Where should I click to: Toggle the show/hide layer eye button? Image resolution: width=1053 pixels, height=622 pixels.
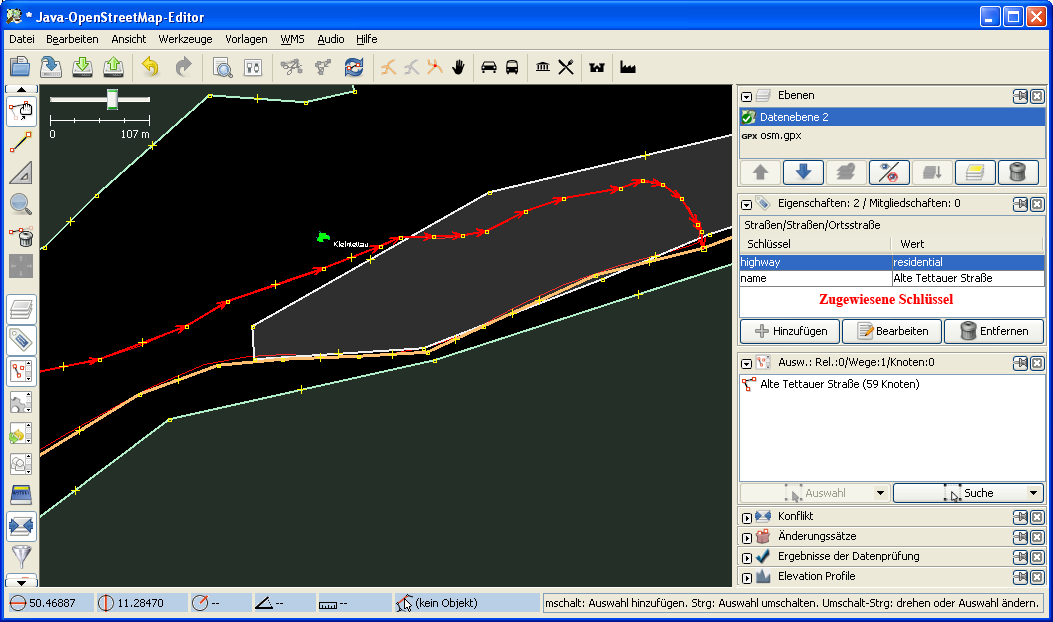[x=888, y=172]
